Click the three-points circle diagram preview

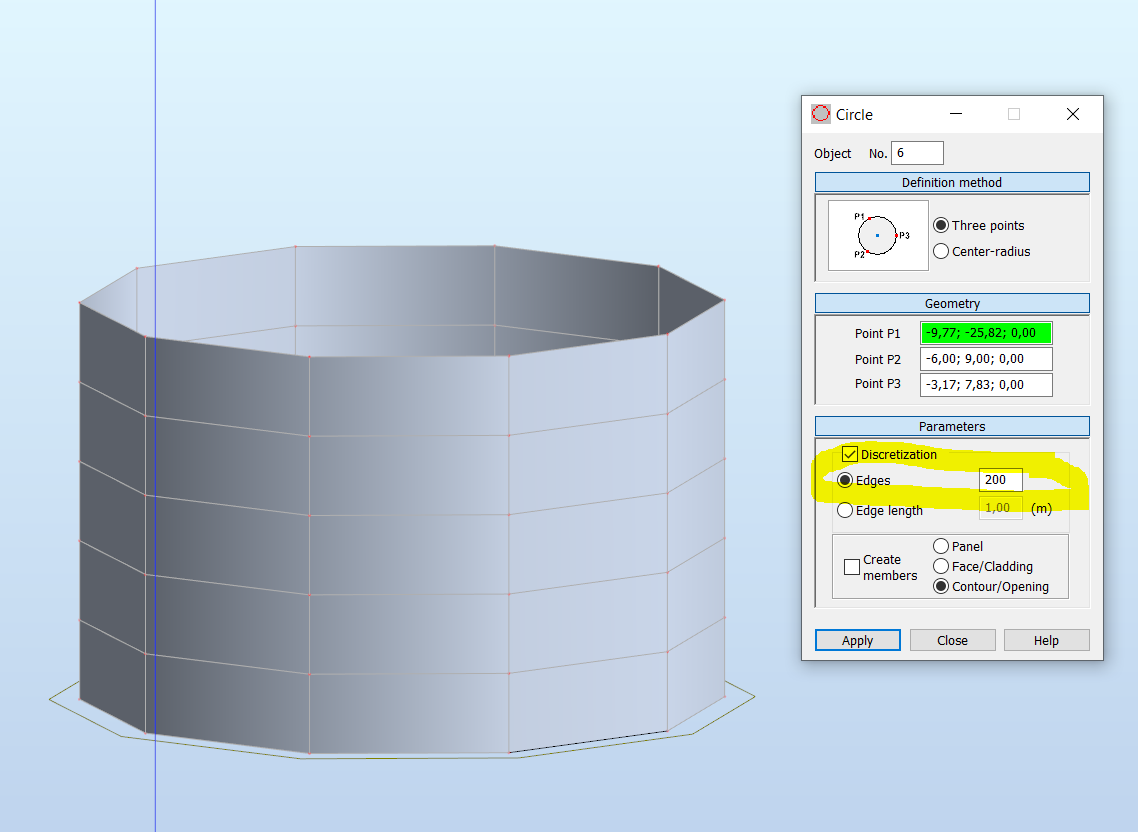click(877, 235)
